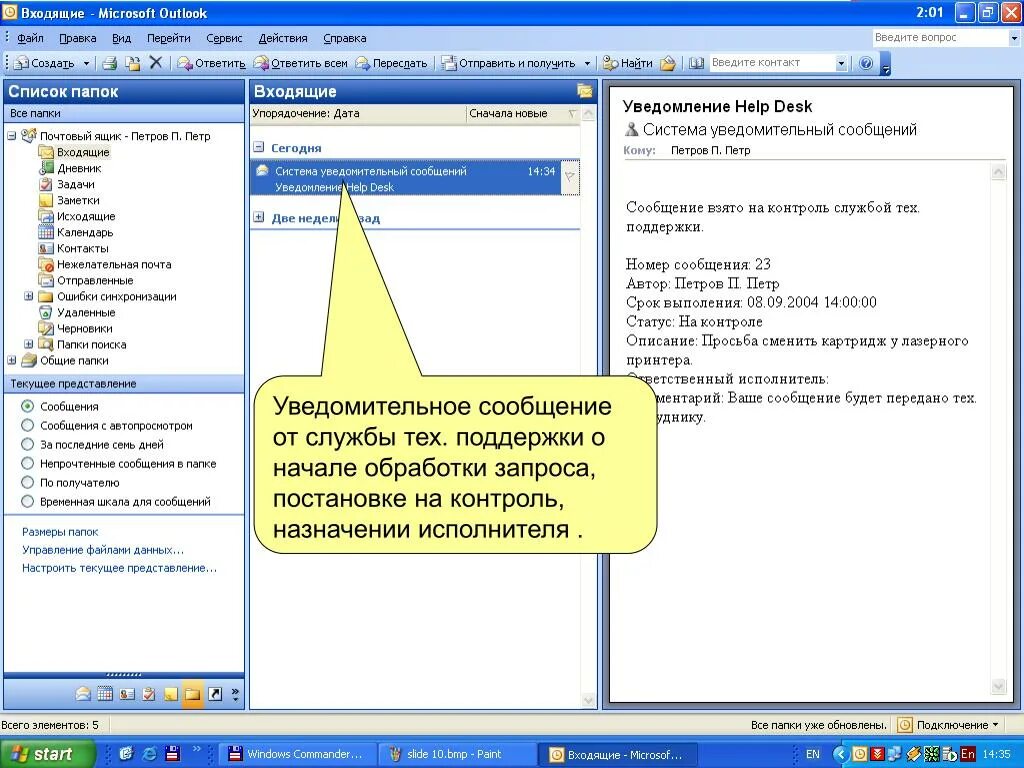
Task: Click Настроить текущее представление link
Action: tap(120, 568)
